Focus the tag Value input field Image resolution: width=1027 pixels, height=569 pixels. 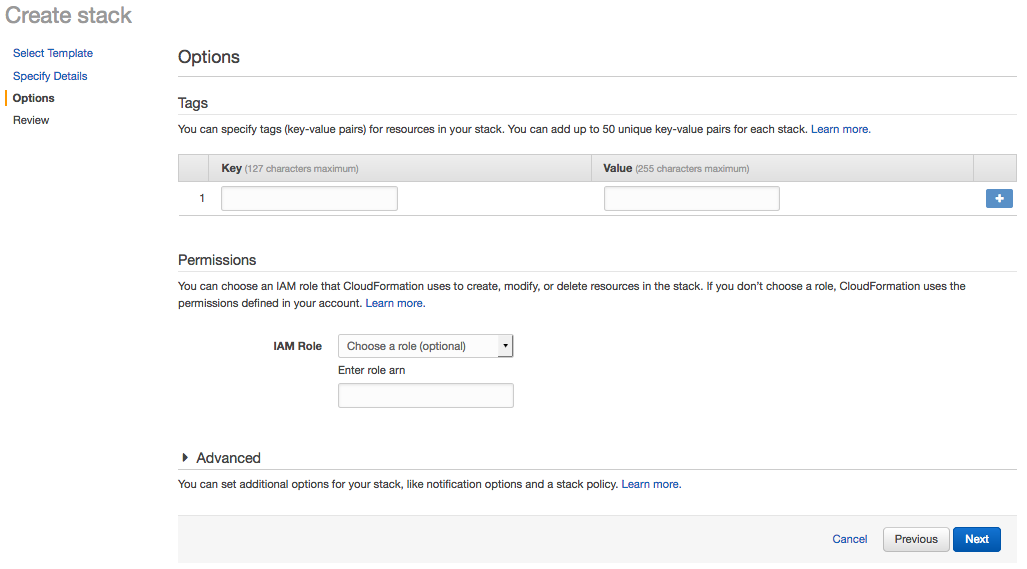point(691,198)
